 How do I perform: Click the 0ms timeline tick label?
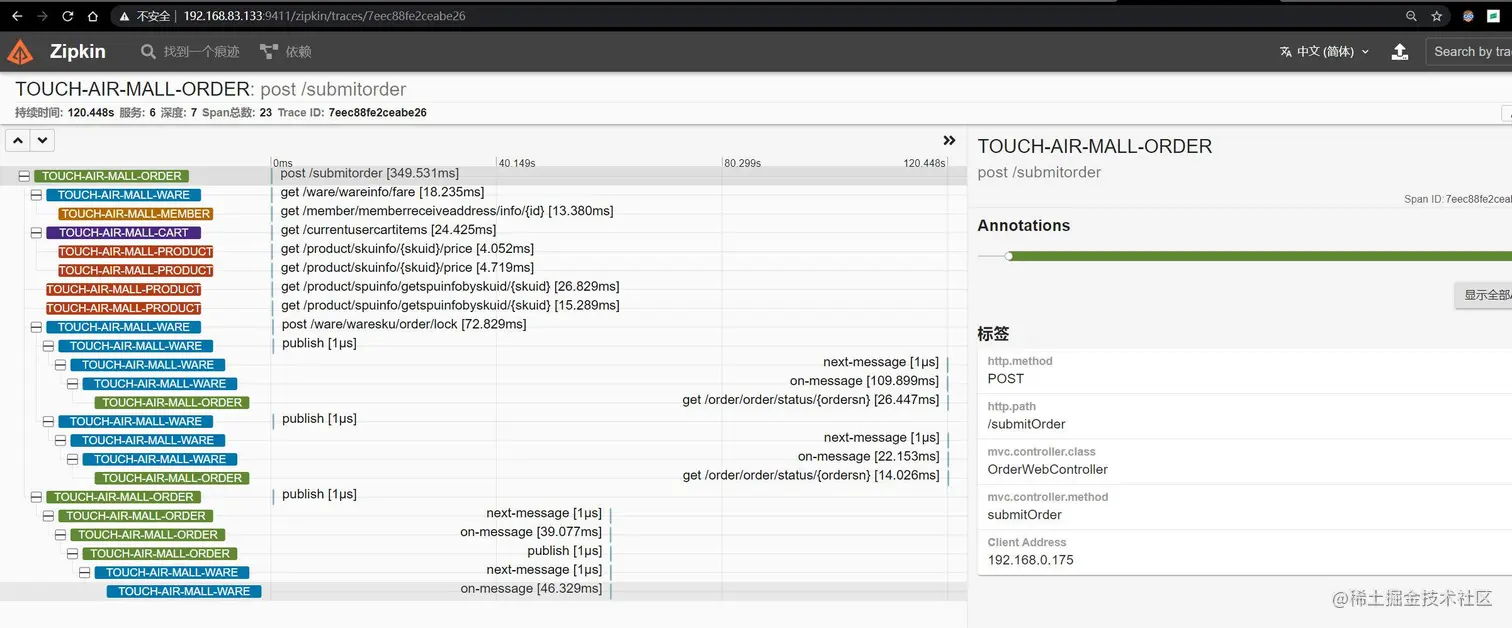pos(283,163)
